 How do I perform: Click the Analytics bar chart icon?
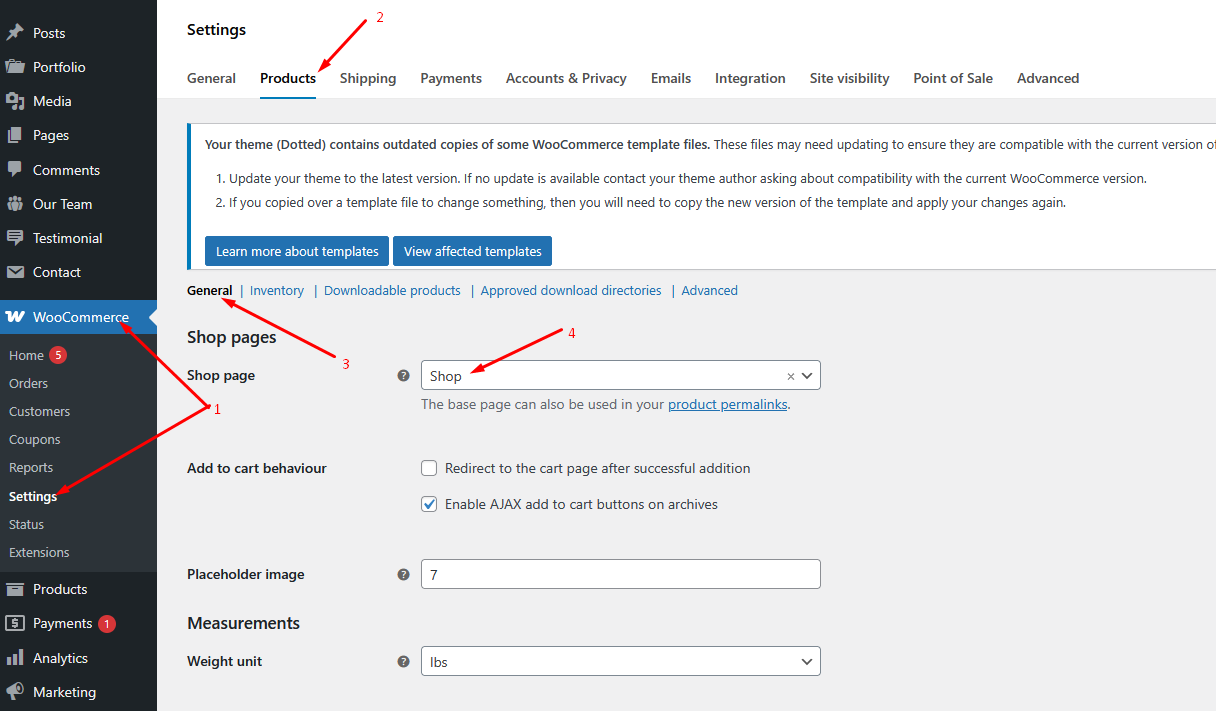[15, 658]
